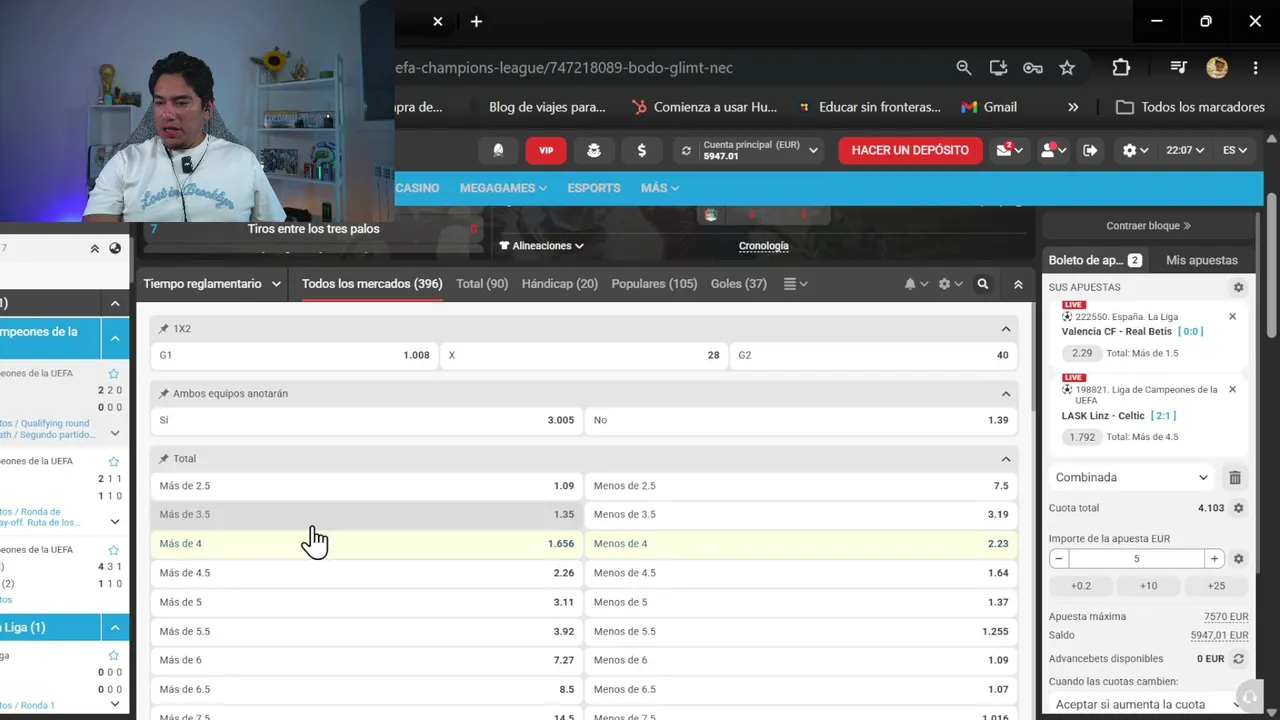Open the header settings gear

click(x=1135, y=150)
